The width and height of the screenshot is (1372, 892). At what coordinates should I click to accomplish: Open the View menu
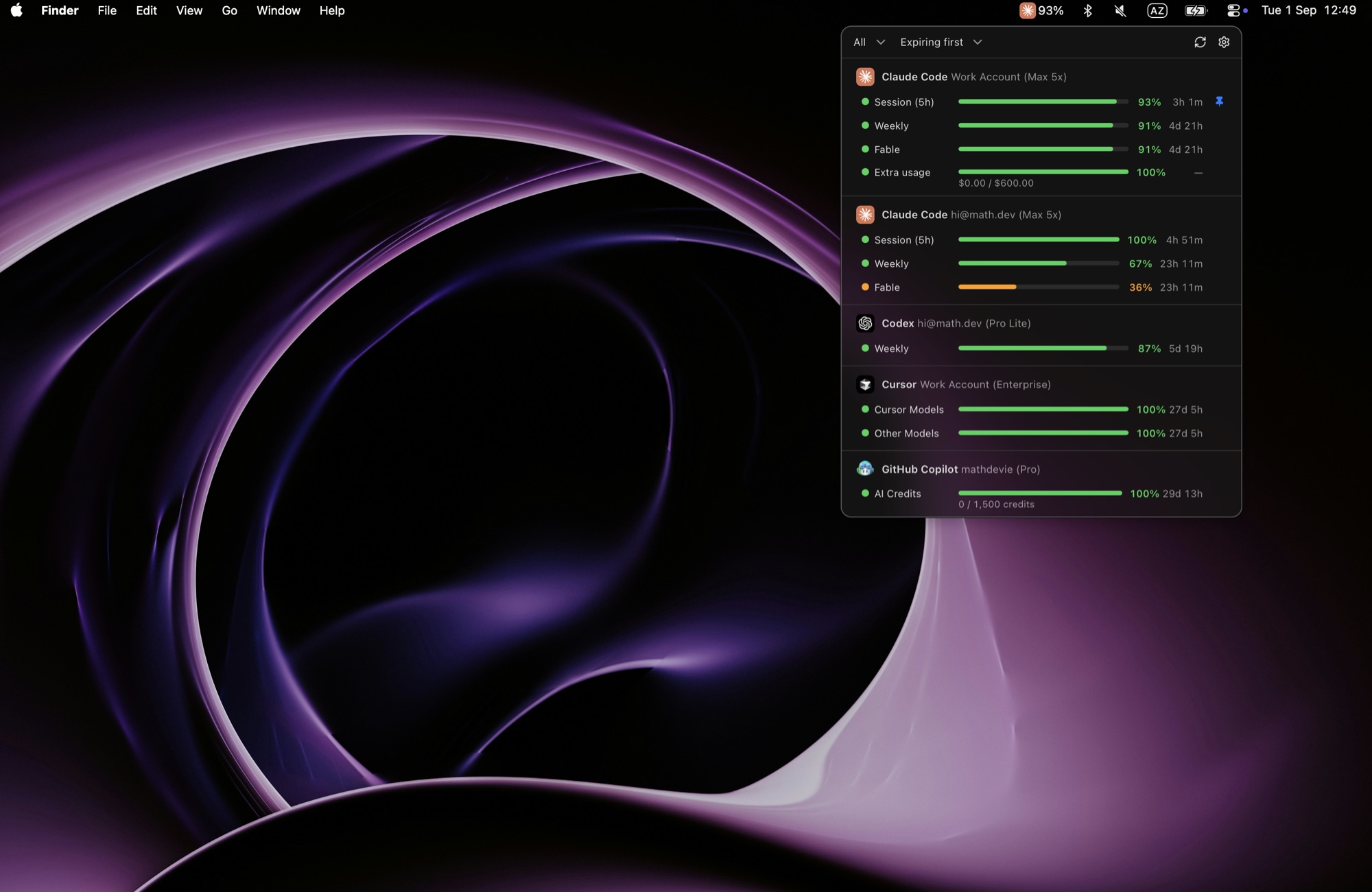tap(189, 10)
